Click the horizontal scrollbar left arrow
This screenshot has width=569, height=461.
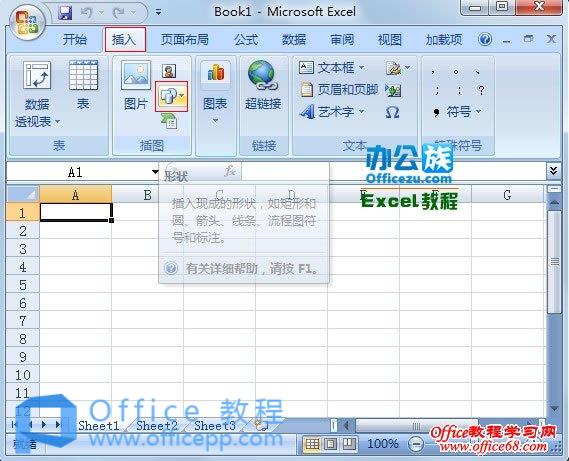pyautogui.click(x=346, y=425)
